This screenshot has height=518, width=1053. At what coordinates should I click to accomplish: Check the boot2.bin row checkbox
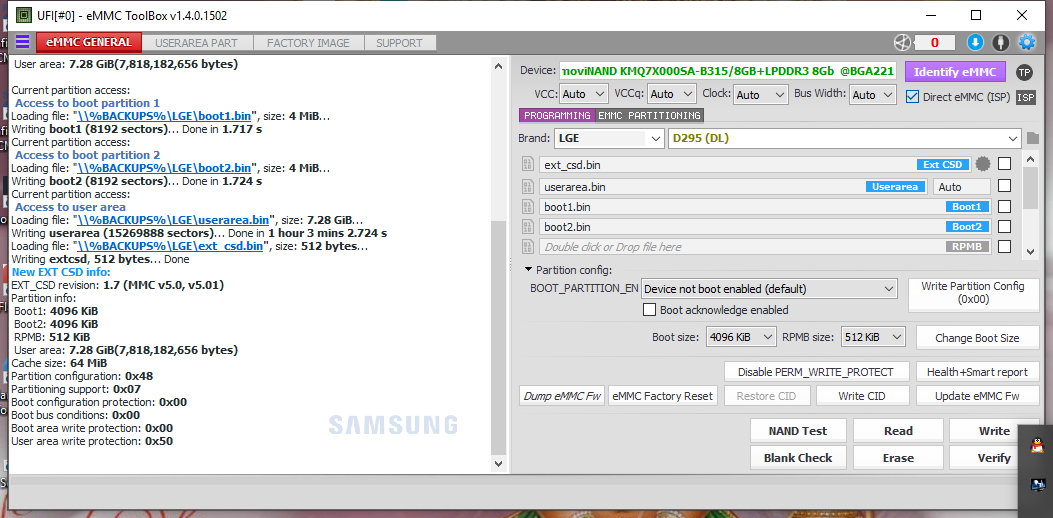coord(1004,226)
